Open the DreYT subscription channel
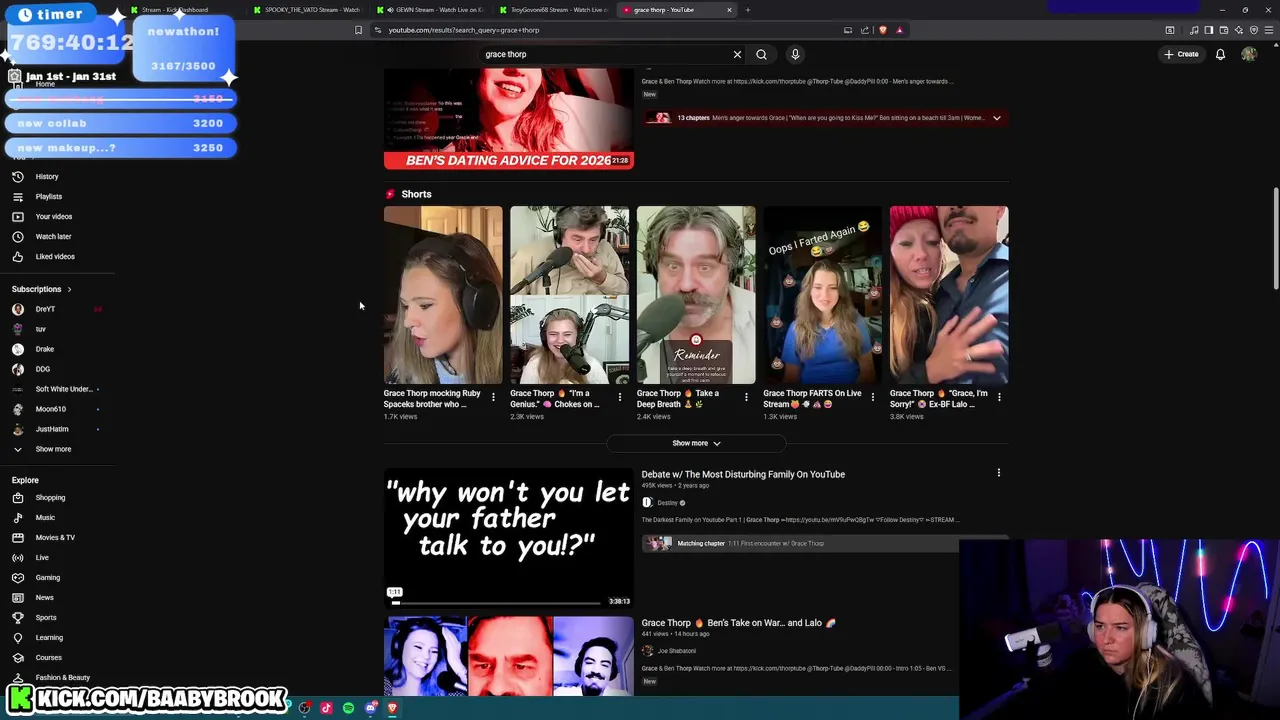1280x720 pixels. coord(45,309)
